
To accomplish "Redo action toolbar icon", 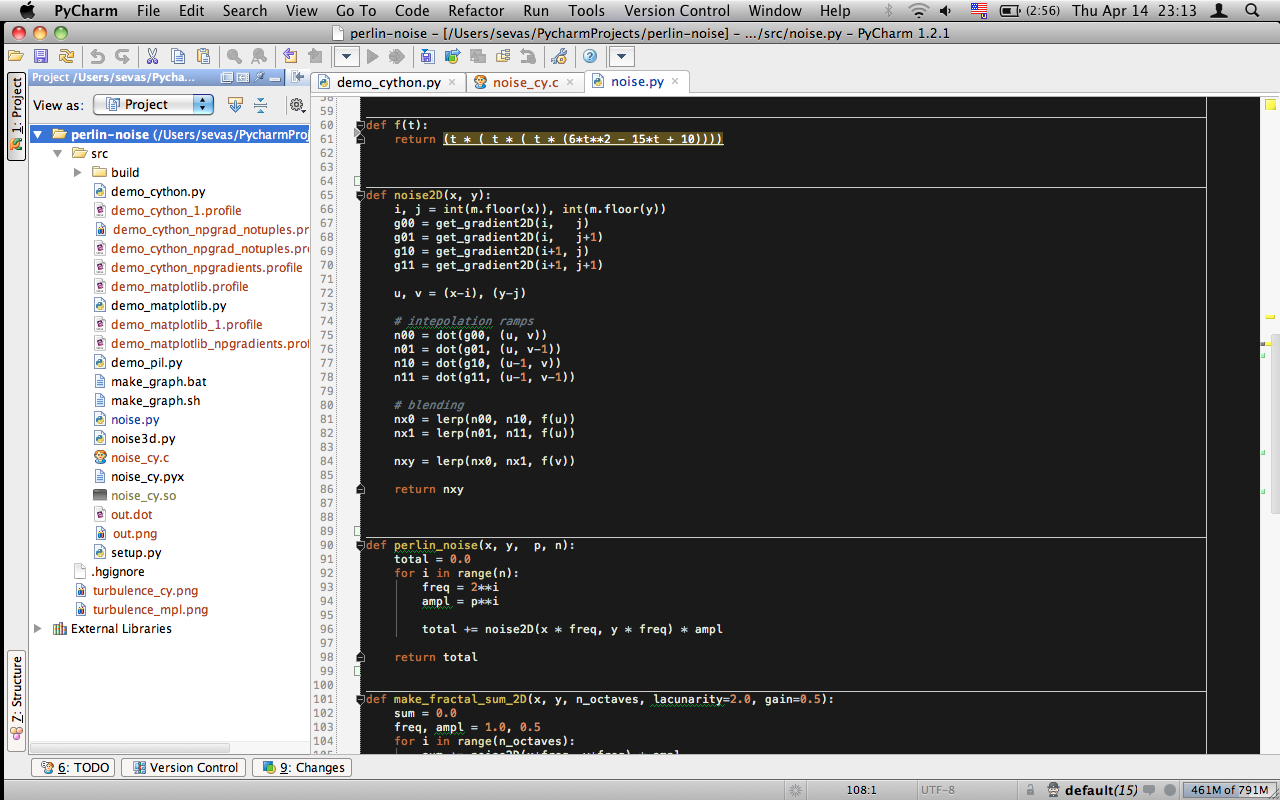I will tap(122, 57).
